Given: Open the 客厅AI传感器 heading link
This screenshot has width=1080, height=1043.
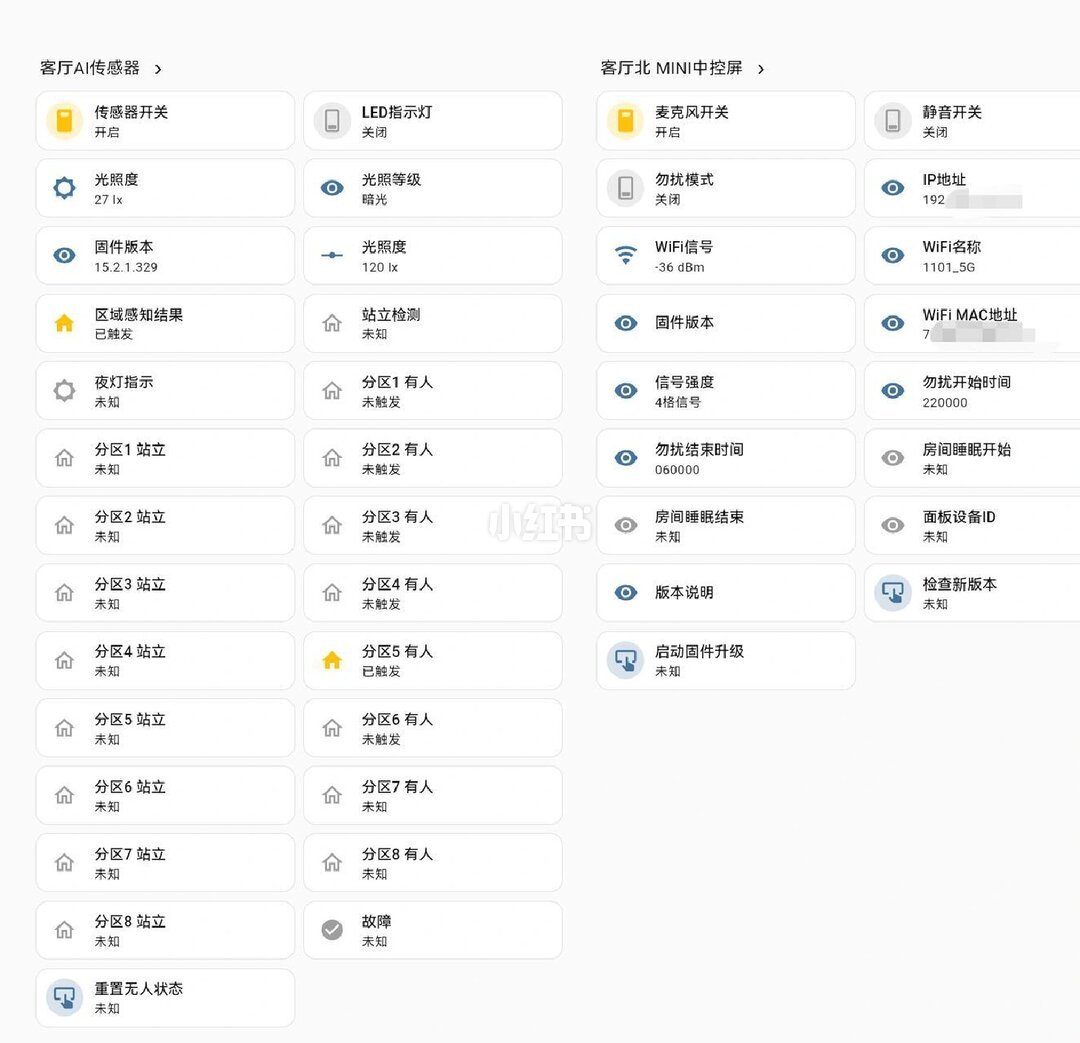Looking at the screenshot, I should tap(90, 68).
